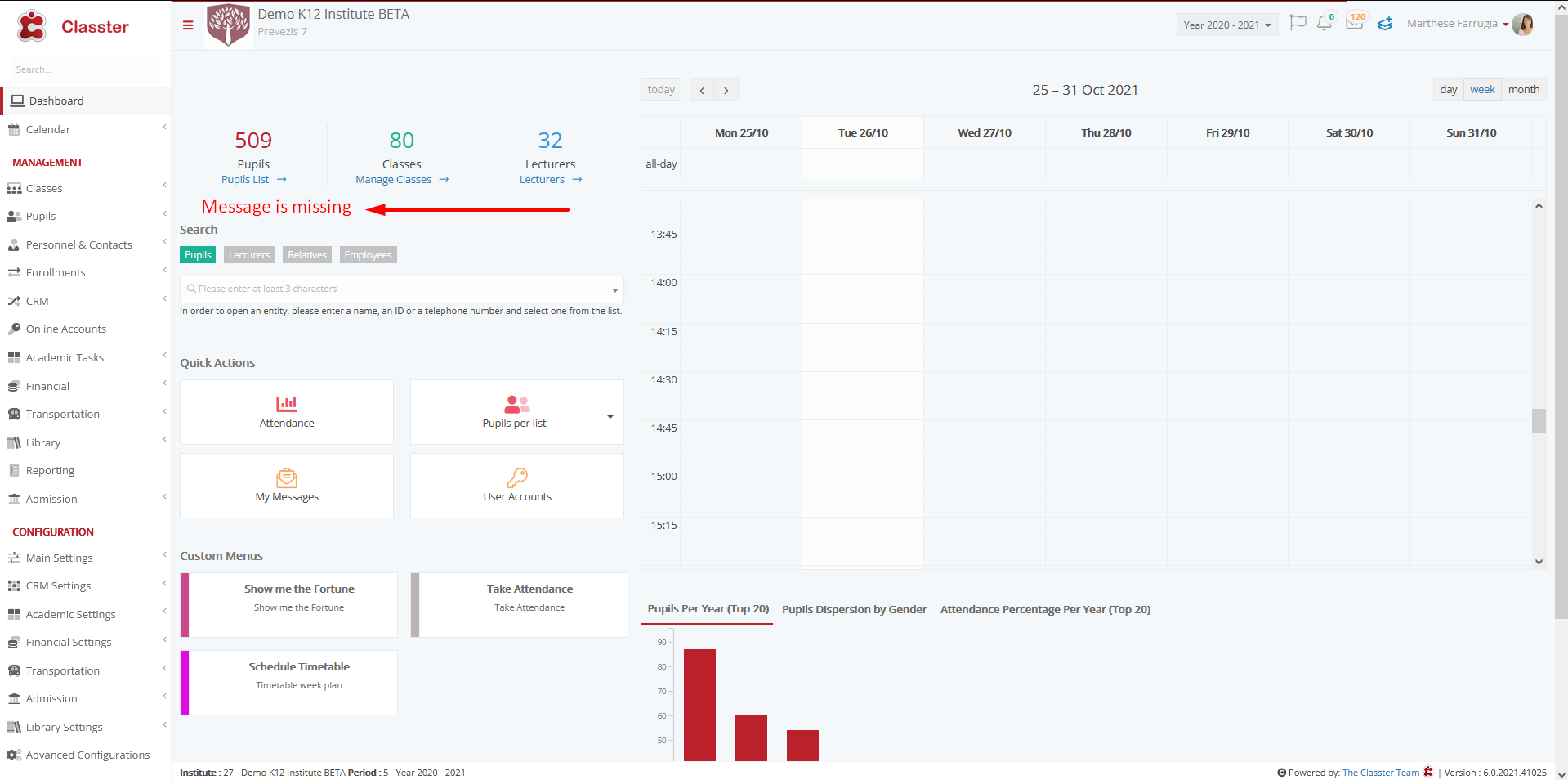Click the user avatar picture
Image resolution: width=1568 pixels, height=780 pixels.
click(1523, 25)
